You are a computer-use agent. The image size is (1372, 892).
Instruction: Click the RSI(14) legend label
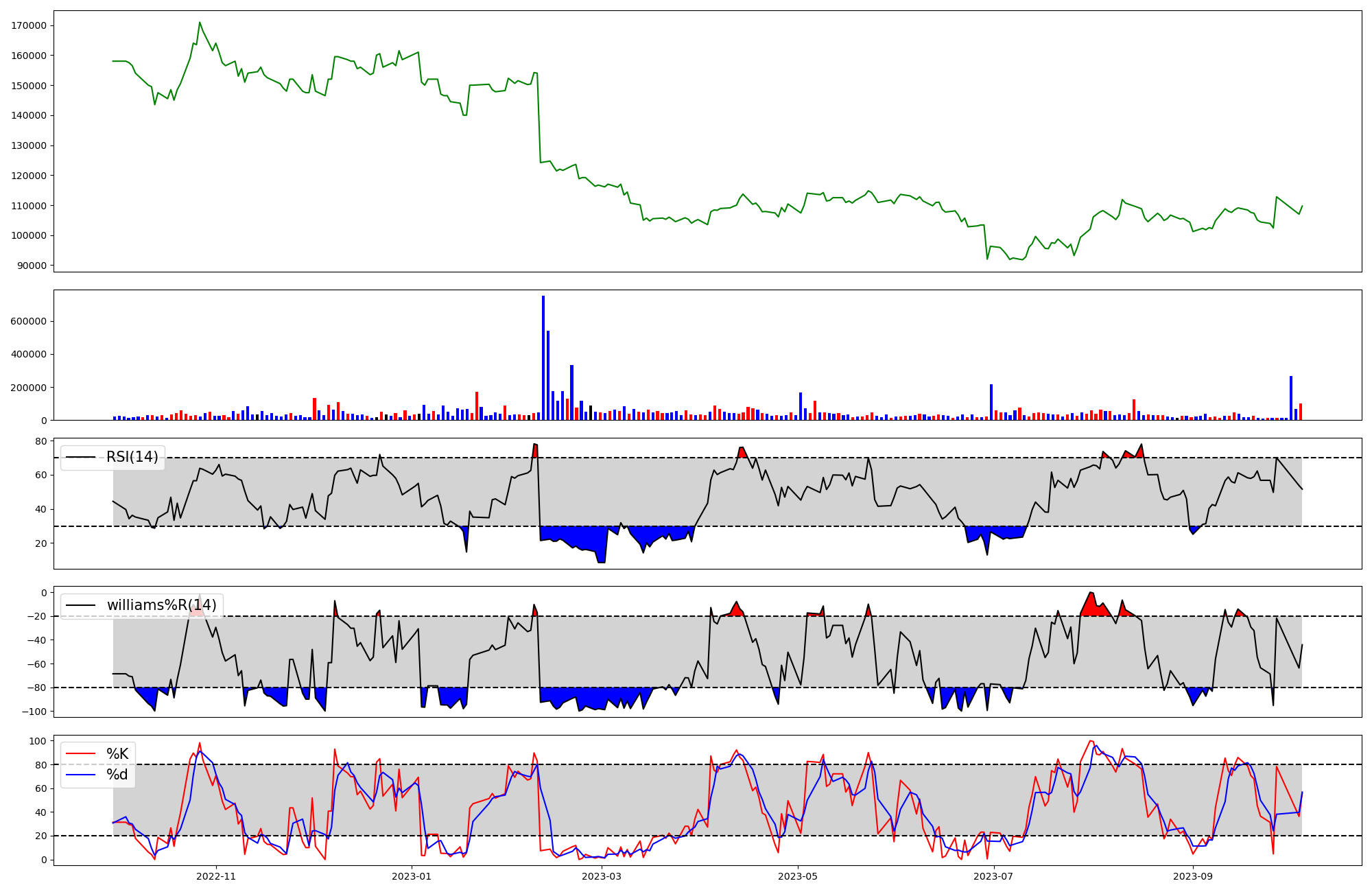tap(132, 457)
